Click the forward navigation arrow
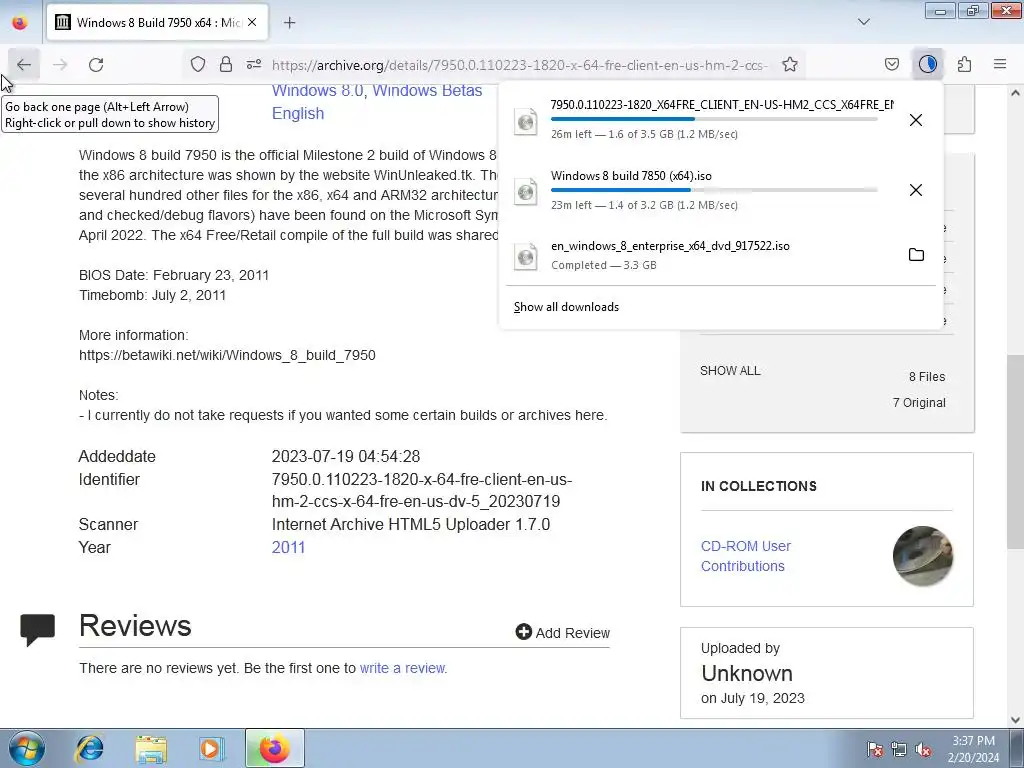The width and height of the screenshot is (1024, 768). 60,65
